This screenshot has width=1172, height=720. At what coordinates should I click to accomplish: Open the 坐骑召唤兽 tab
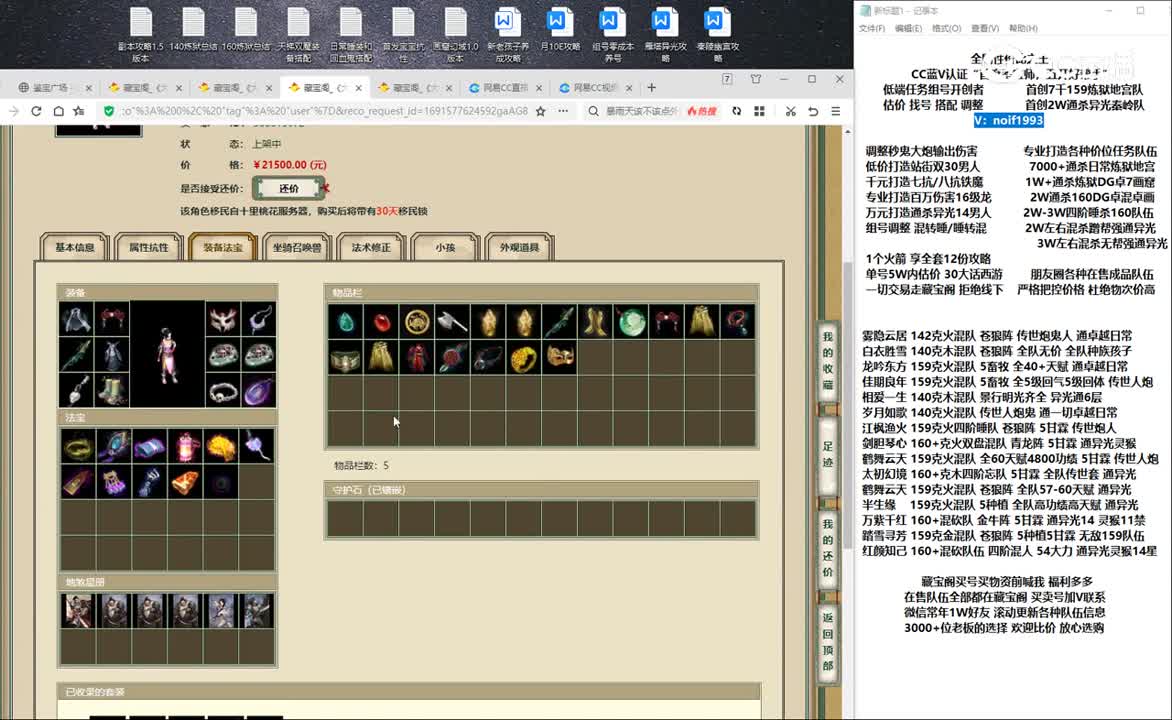point(297,247)
